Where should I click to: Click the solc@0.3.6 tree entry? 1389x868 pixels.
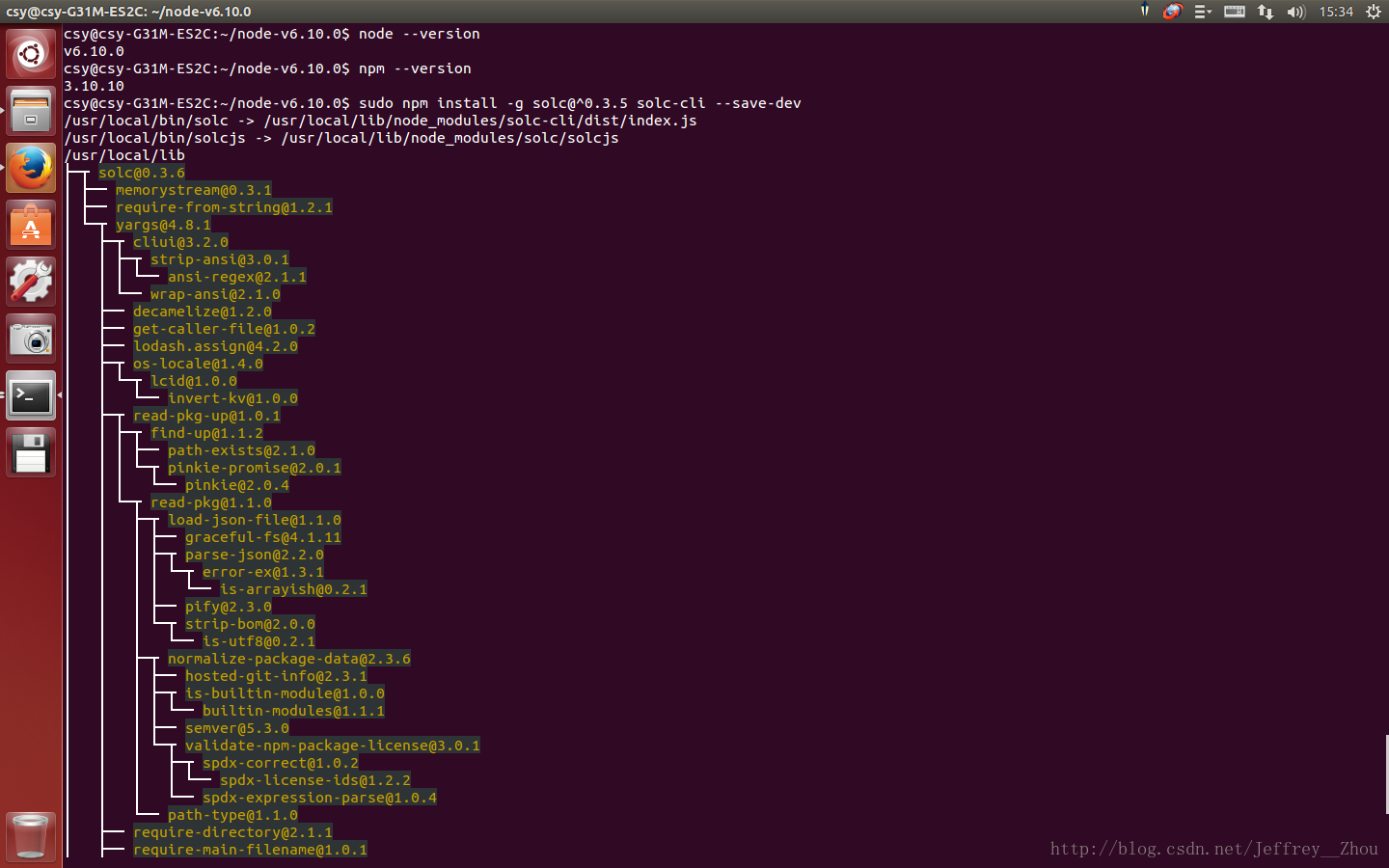coord(142,173)
